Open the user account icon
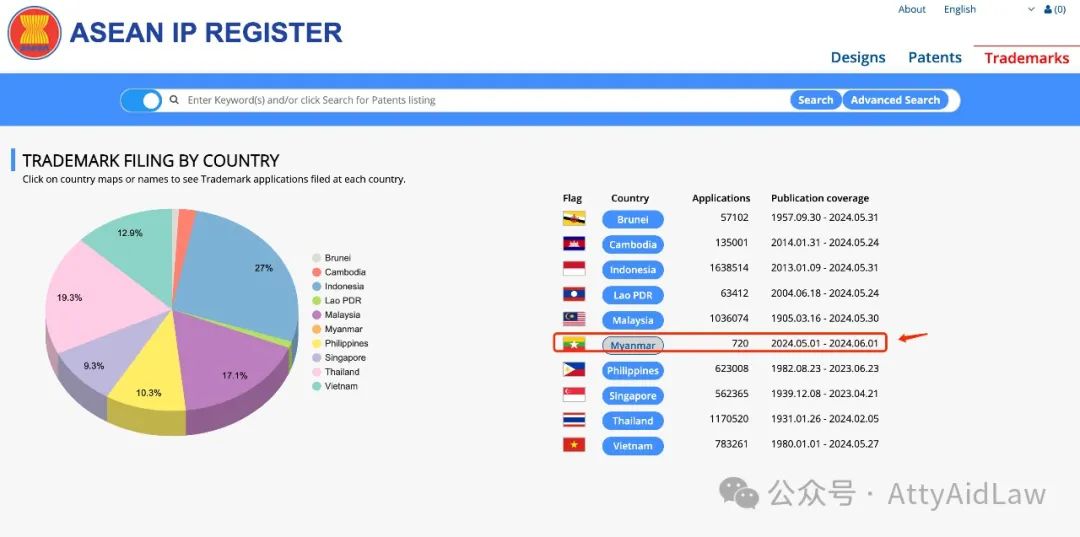This screenshot has width=1080, height=537. [x=1048, y=10]
